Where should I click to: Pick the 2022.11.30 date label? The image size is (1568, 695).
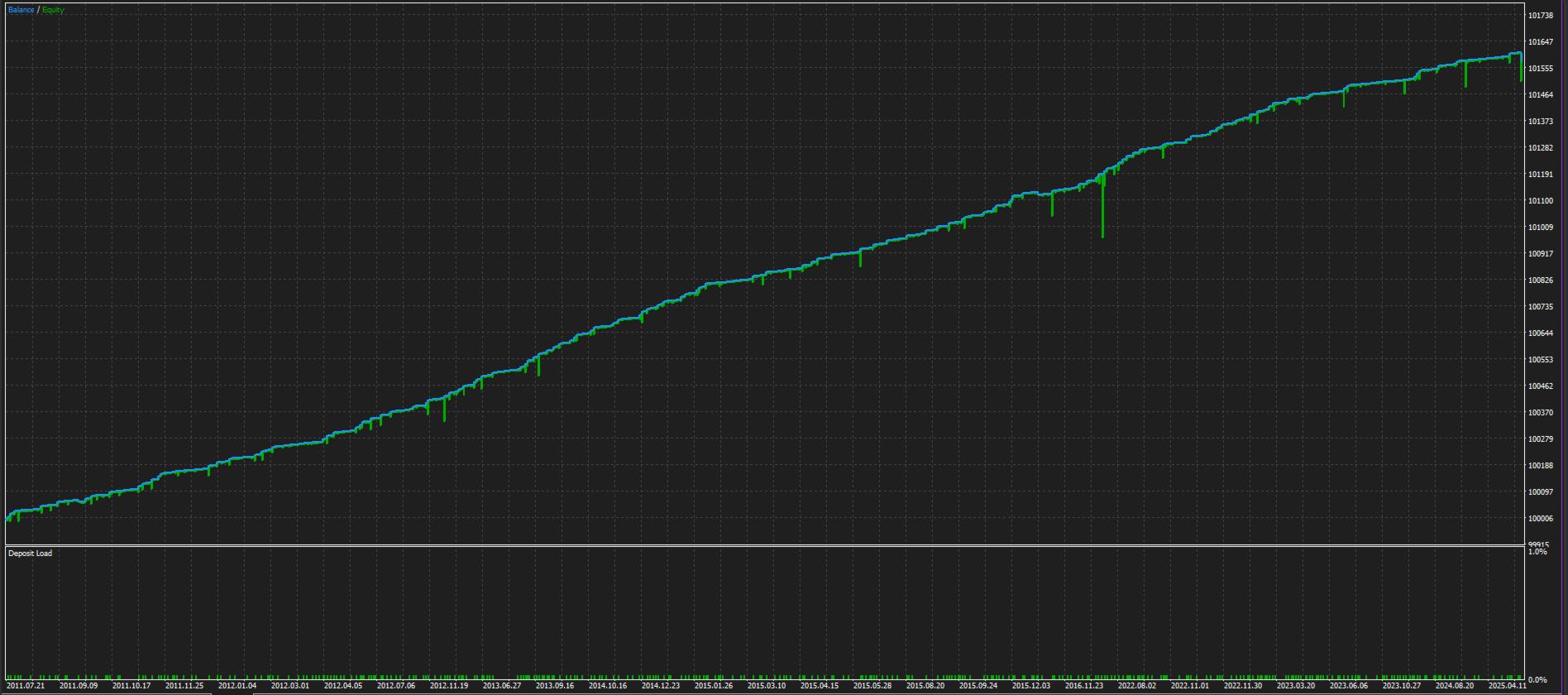coord(1243,686)
